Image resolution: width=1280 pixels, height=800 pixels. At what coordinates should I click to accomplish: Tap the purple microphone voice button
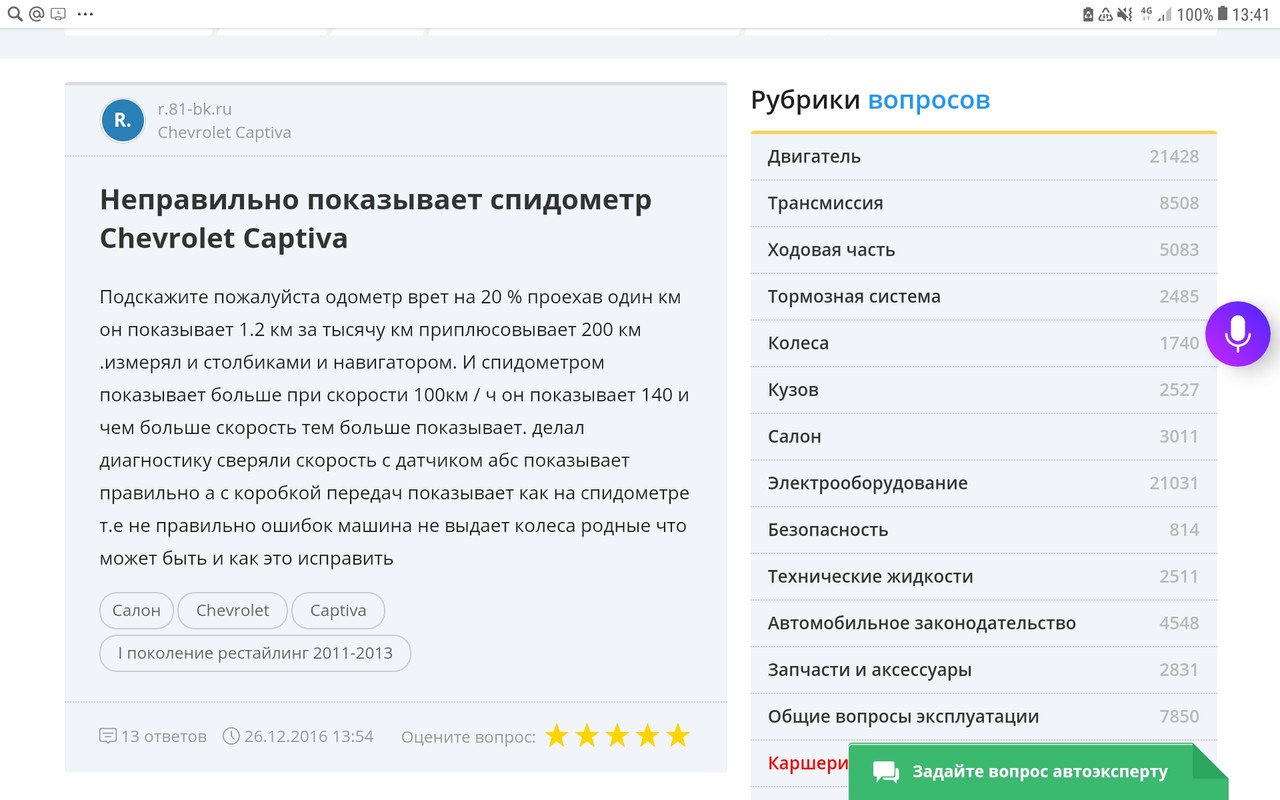(x=1238, y=334)
